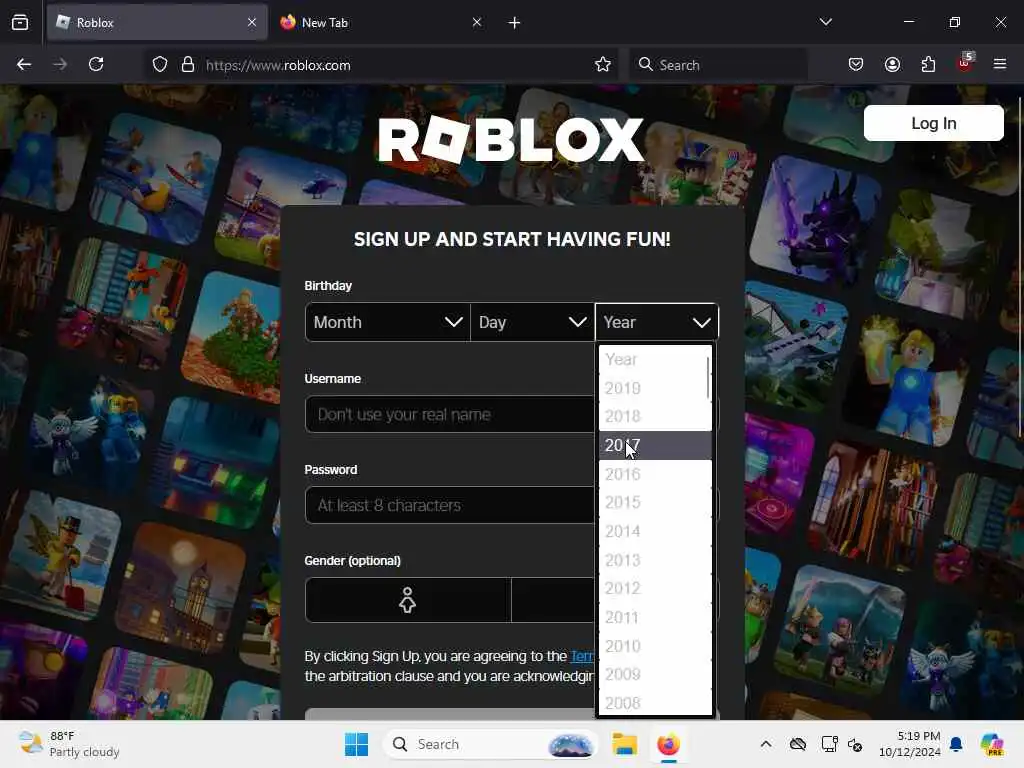Launch Copilot from the taskbar
1024x768 pixels.
pyautogui.click(x=992, y=744)
